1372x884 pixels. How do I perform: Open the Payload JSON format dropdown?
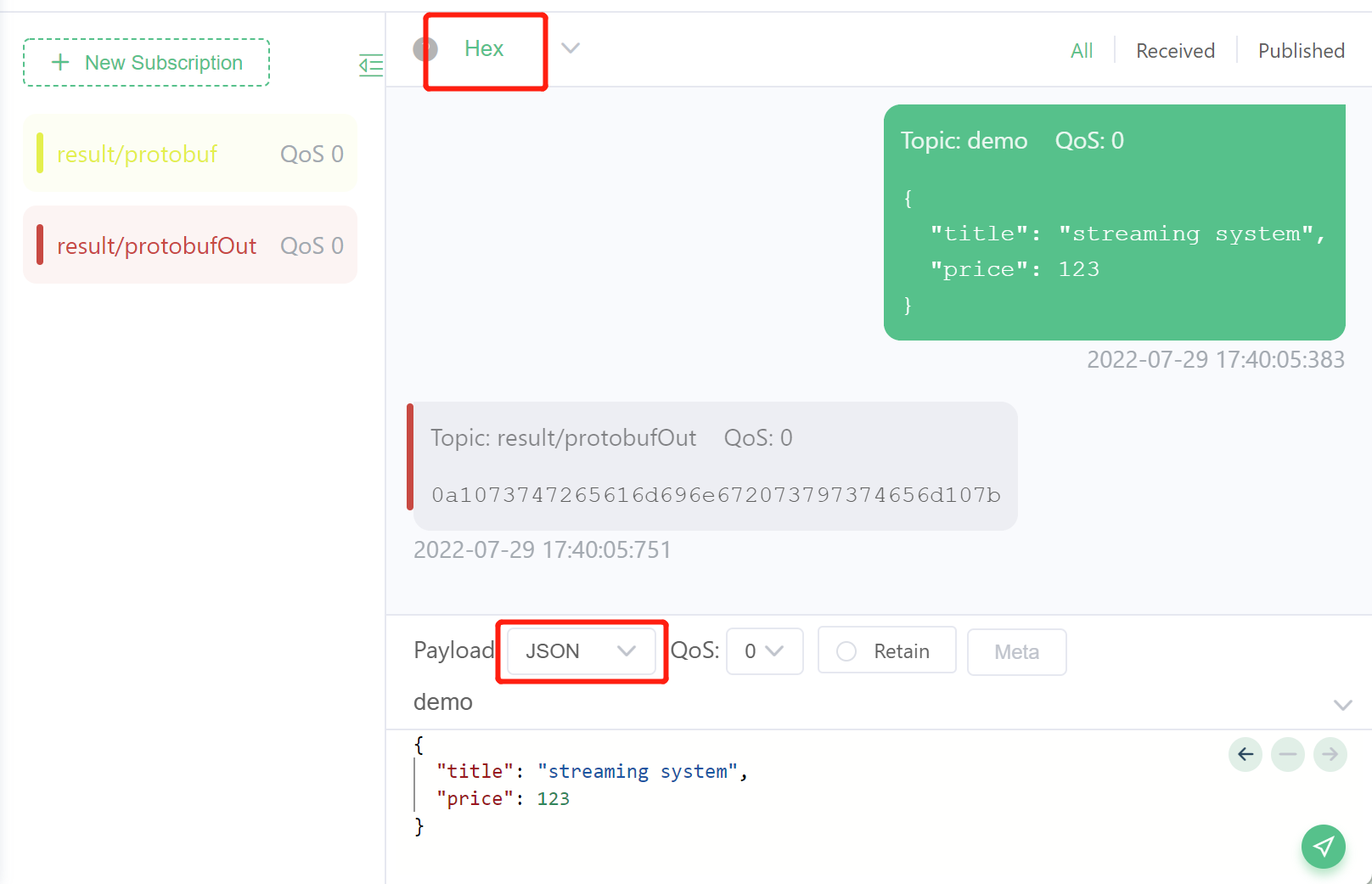581,651
